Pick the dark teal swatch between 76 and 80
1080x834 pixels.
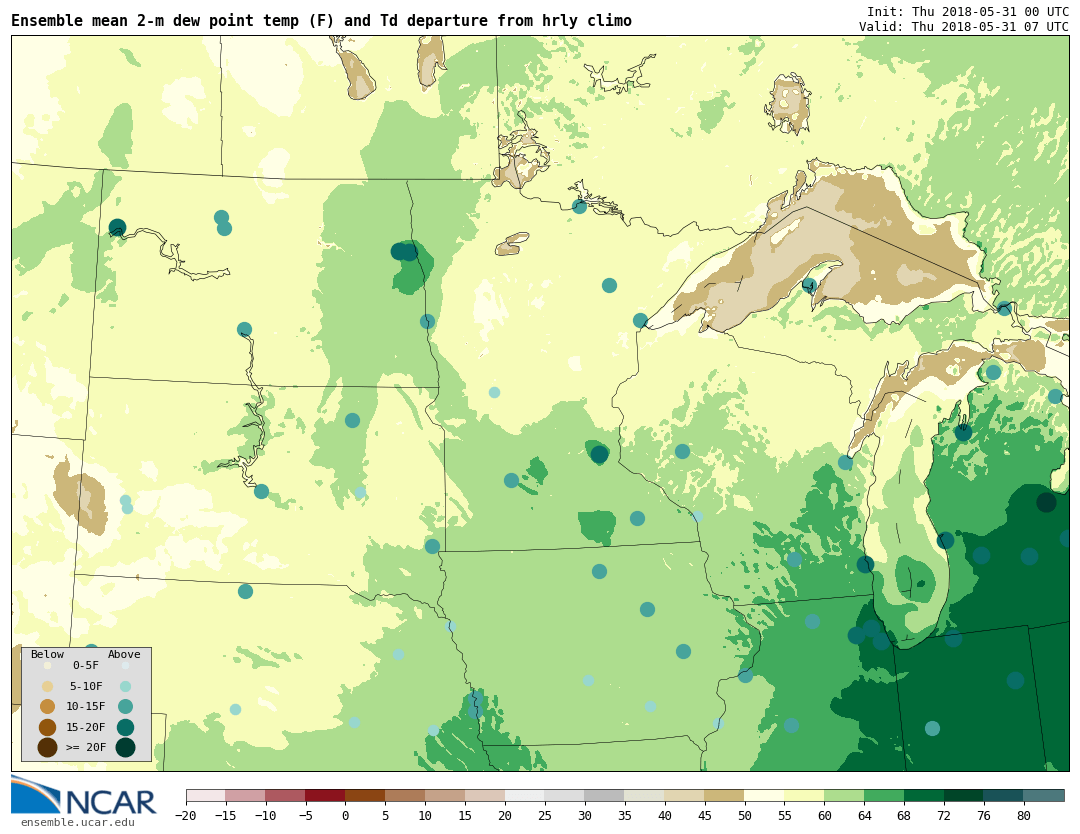1004,795
